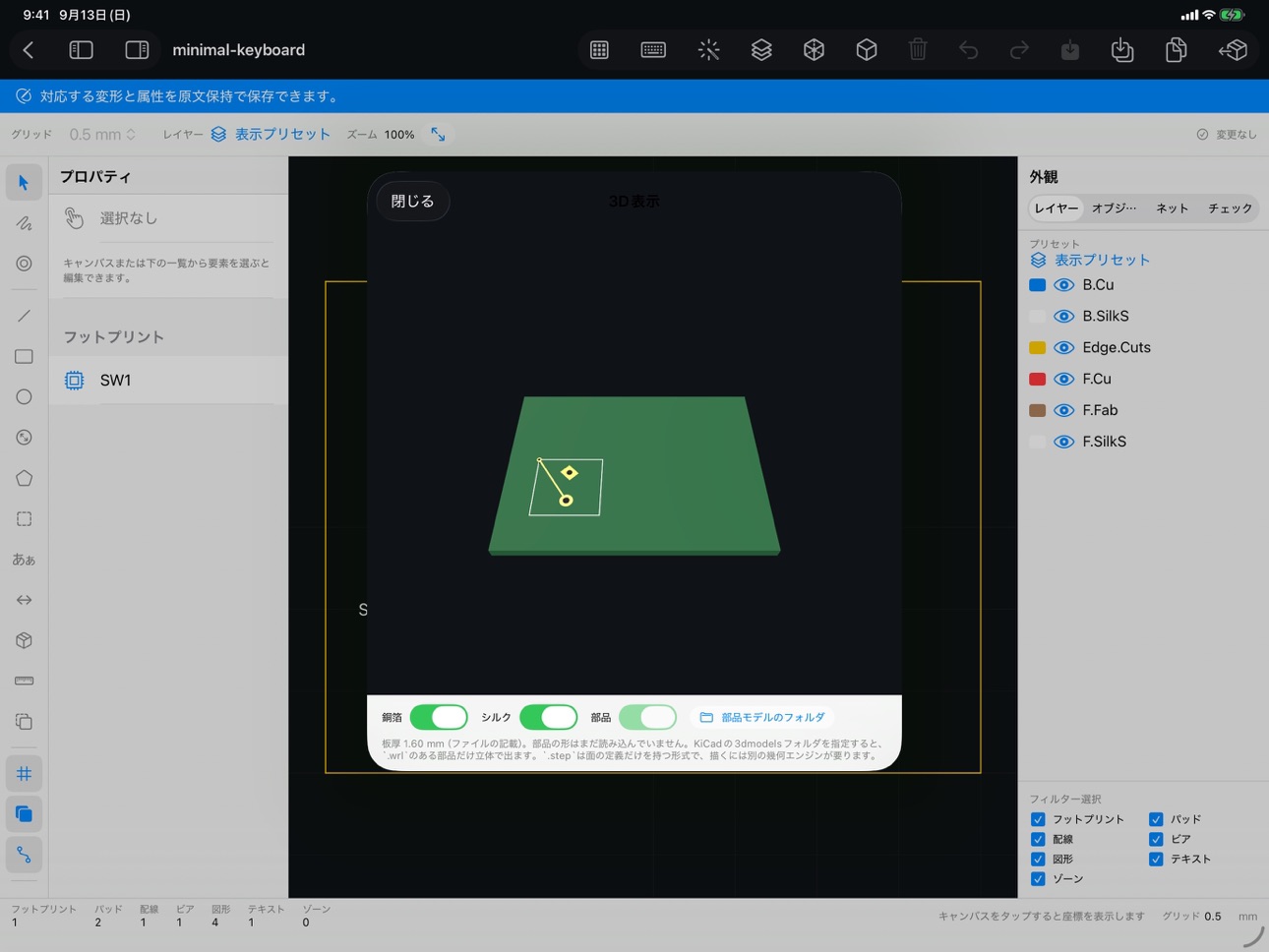Select the line drawing tool

coord(24,316)
